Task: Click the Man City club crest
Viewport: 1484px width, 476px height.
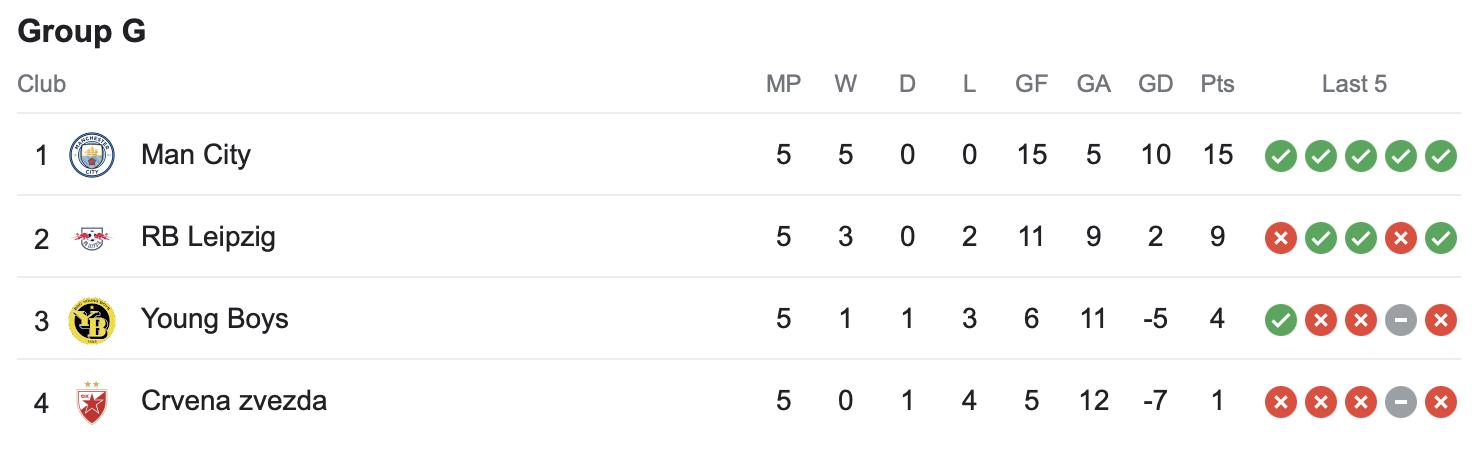Action: tap(92, 155)
